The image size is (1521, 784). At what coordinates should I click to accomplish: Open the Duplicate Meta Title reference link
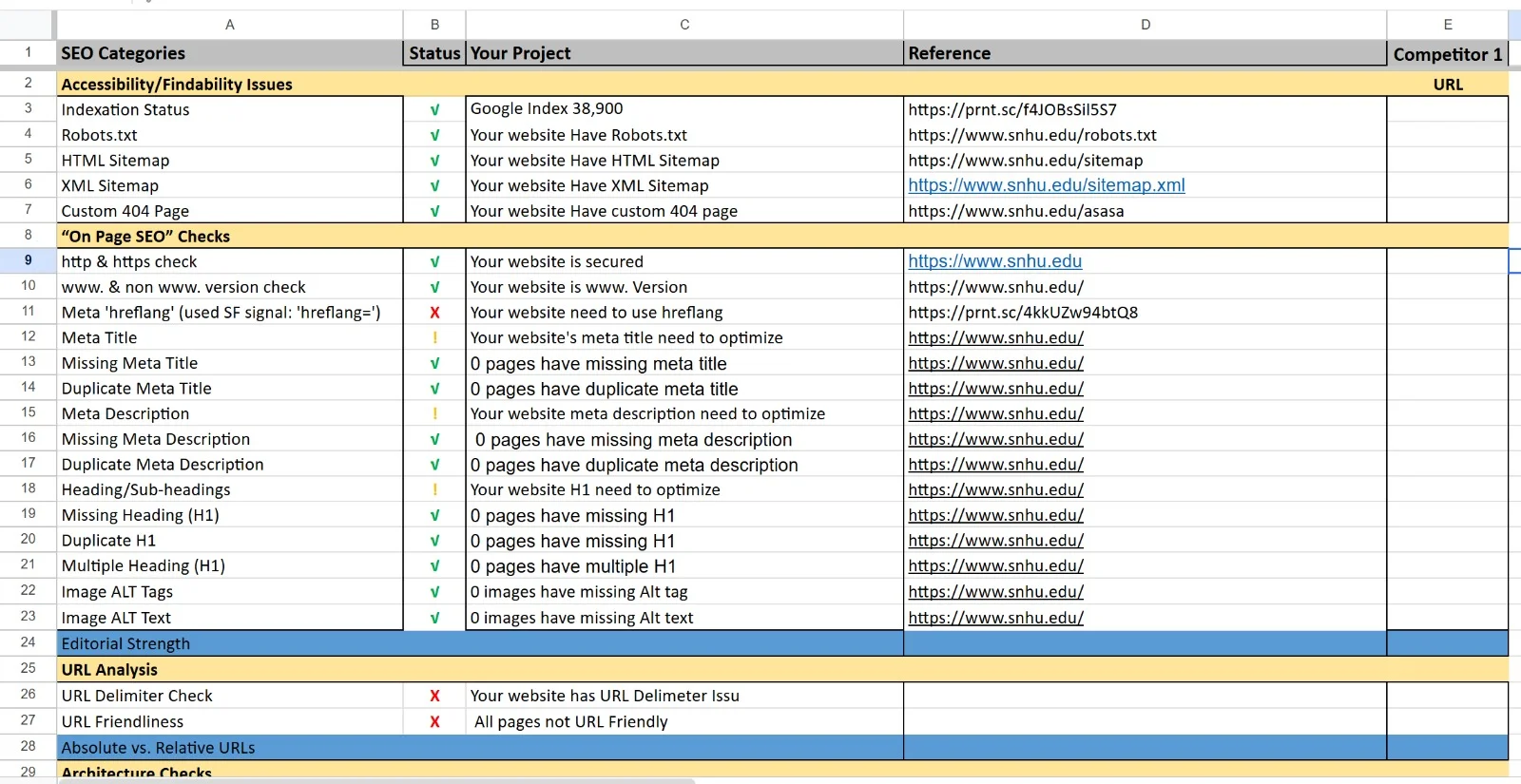[x=995, y=389]
